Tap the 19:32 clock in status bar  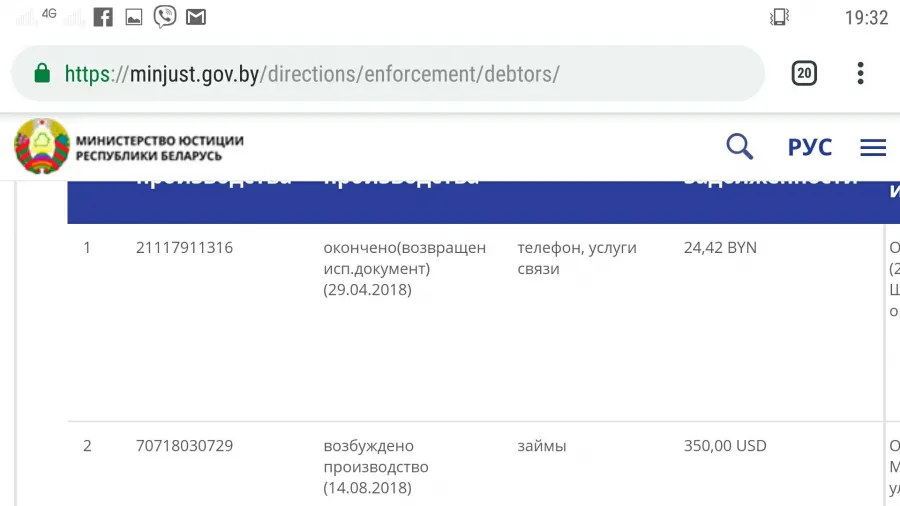click(866, 18)
